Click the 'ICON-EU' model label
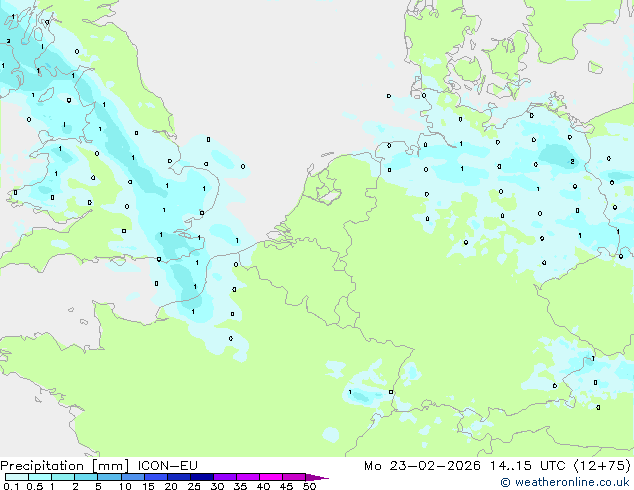The height and width of the screenshot is (490, 634). (x=167, y=466)
